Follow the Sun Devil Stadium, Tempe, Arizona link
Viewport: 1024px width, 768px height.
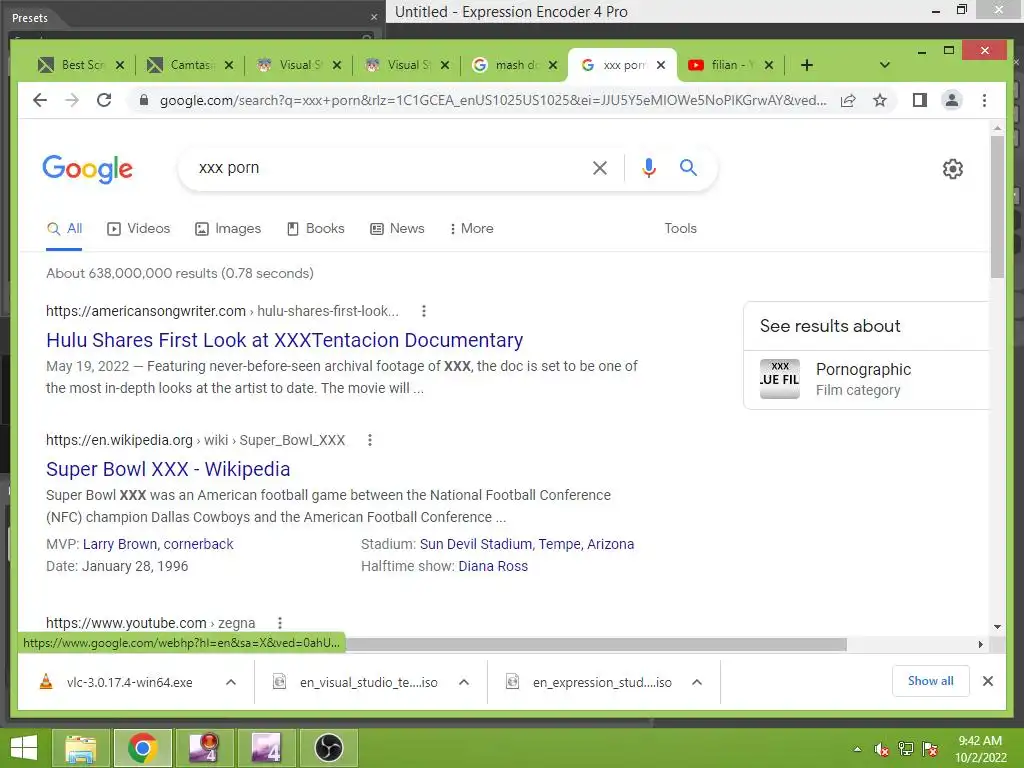pyautogui.click(x=526, y=544)
